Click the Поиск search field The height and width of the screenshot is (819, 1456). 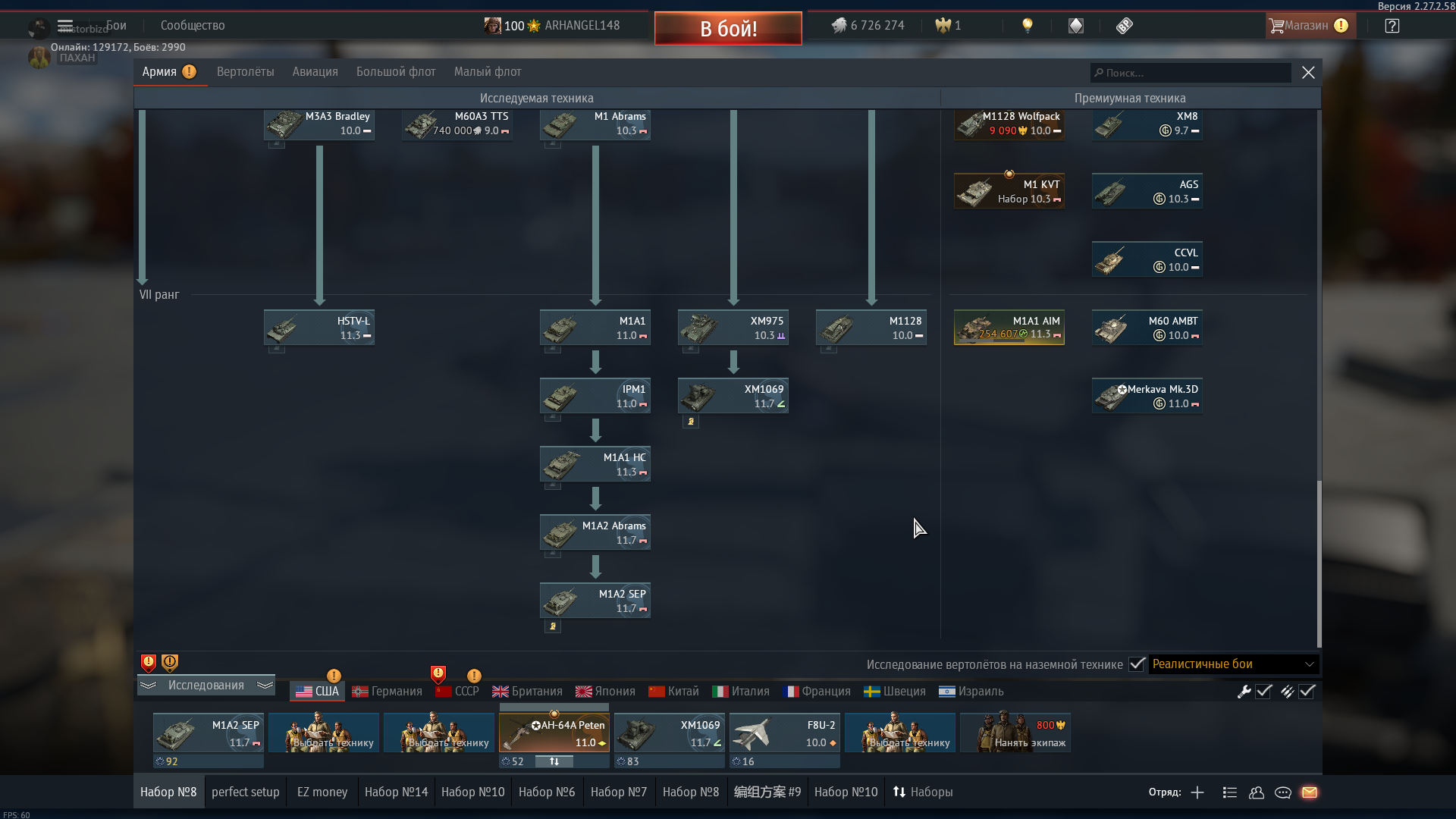[x=1191, y=73]
